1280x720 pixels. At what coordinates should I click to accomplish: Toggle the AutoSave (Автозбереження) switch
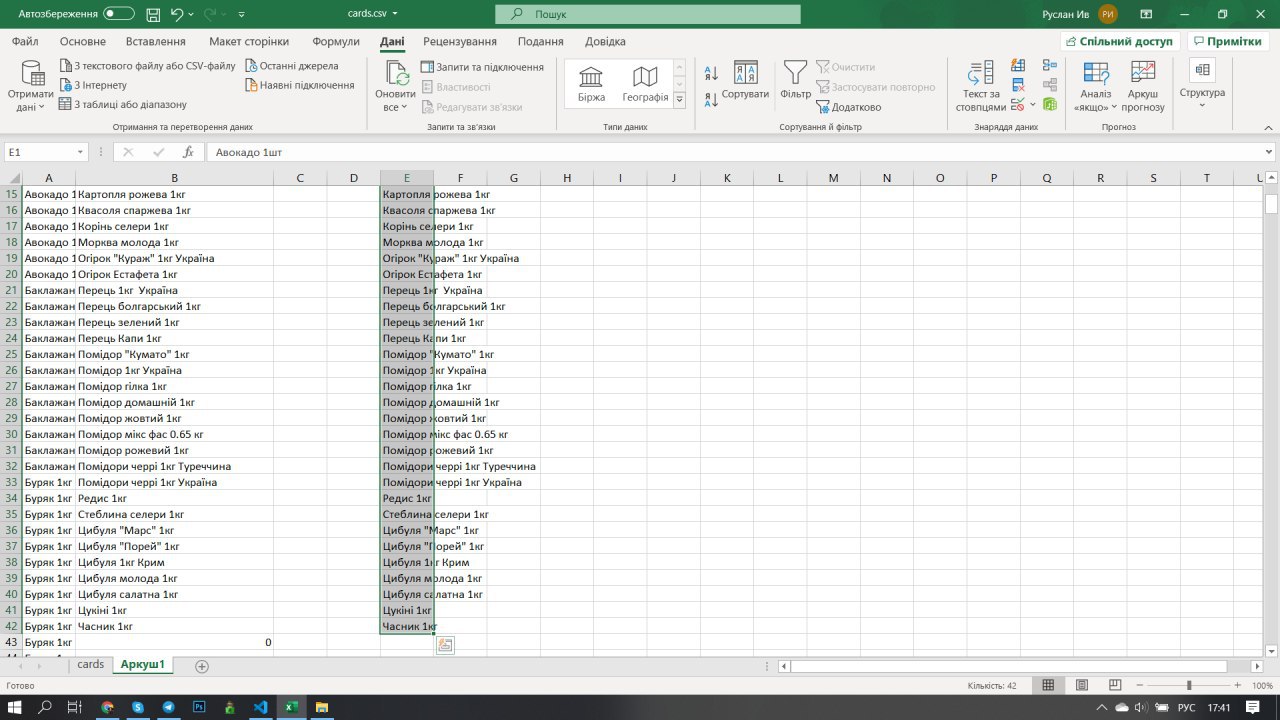tap(119, 14)
